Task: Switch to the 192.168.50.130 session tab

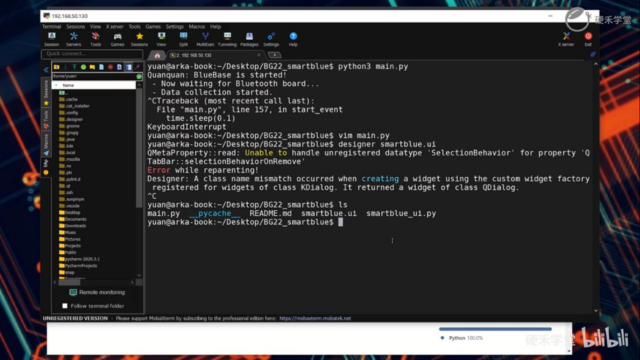Action: point(214,55)
